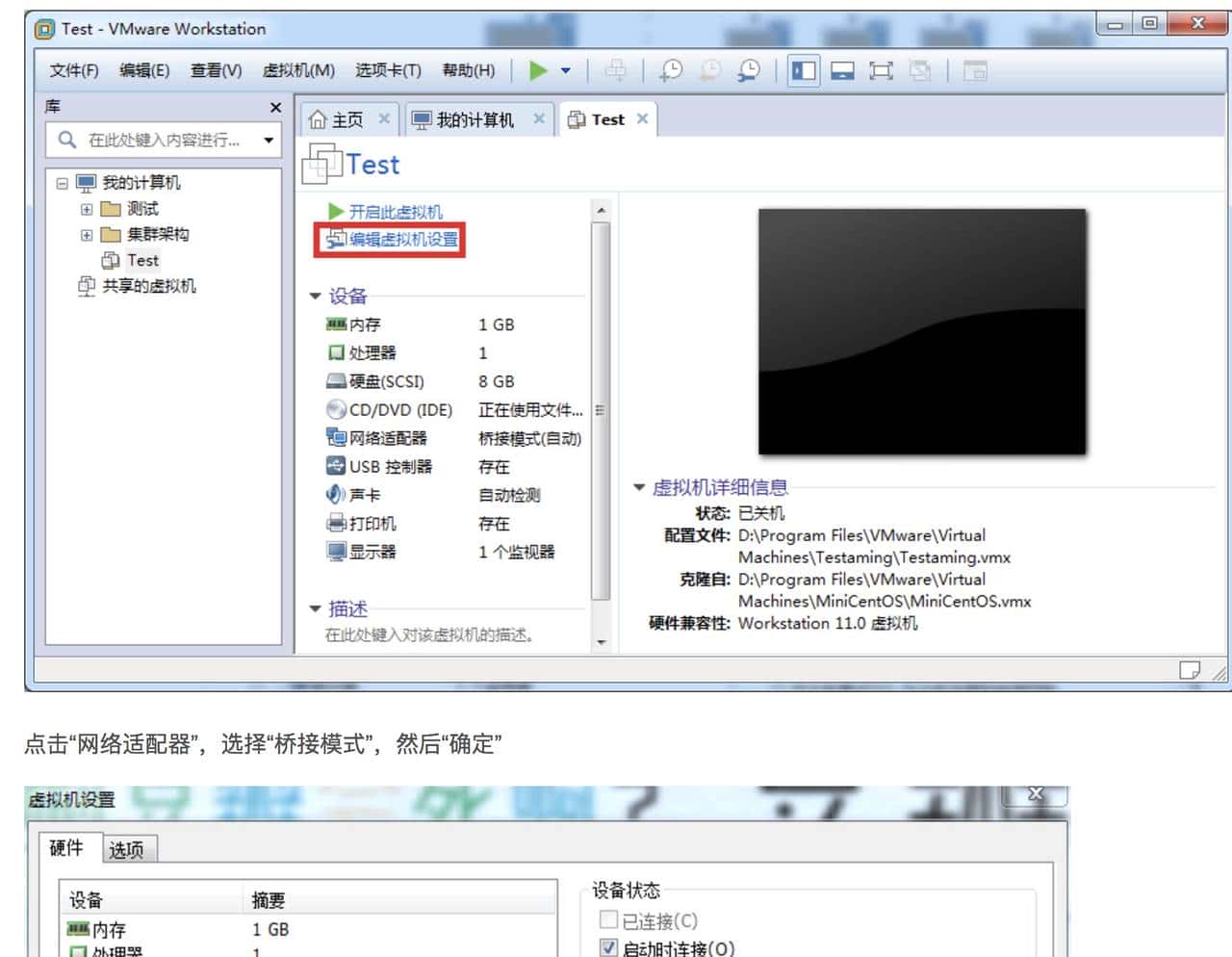Screen dimensions: 1232x957
Task: Expand the 测试 folder in library tree
Action: 87,209
